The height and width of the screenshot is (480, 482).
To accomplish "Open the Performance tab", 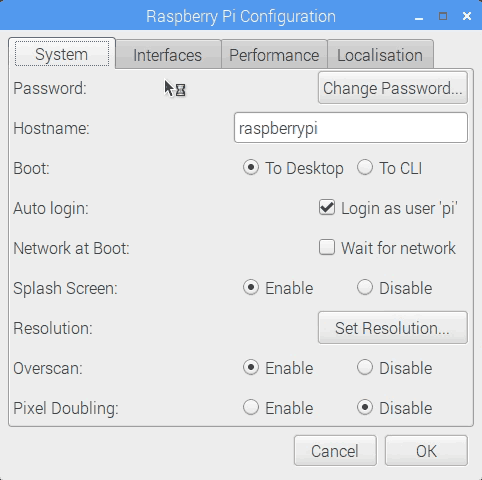I will [x=274, y=55].
